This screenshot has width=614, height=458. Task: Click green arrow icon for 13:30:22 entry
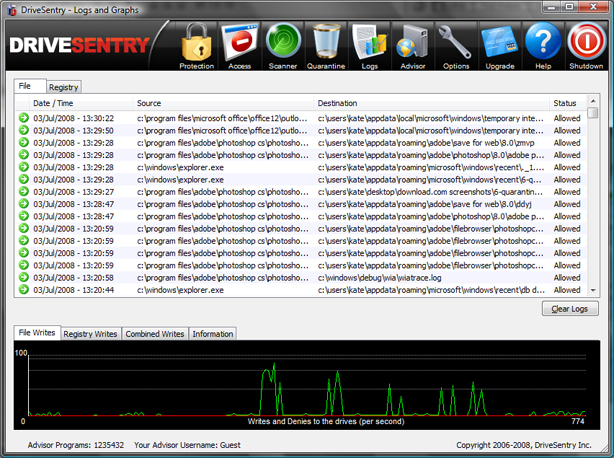click(24, 118)
